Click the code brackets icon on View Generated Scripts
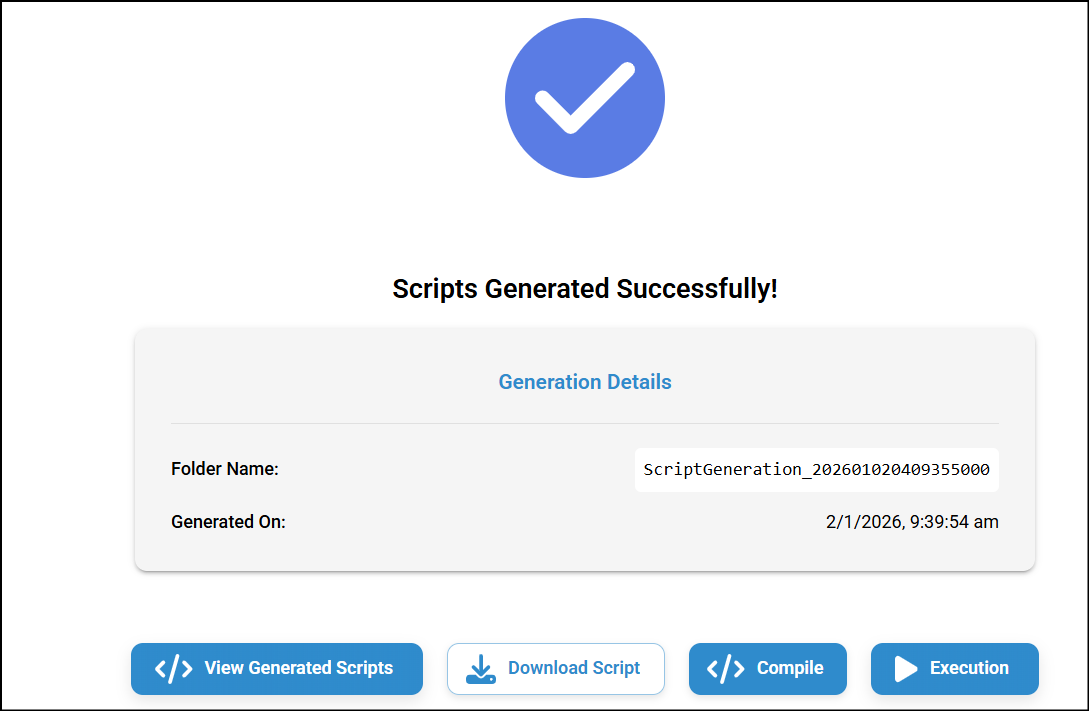This screenshot has width=1089, height=711. [174, 669]
